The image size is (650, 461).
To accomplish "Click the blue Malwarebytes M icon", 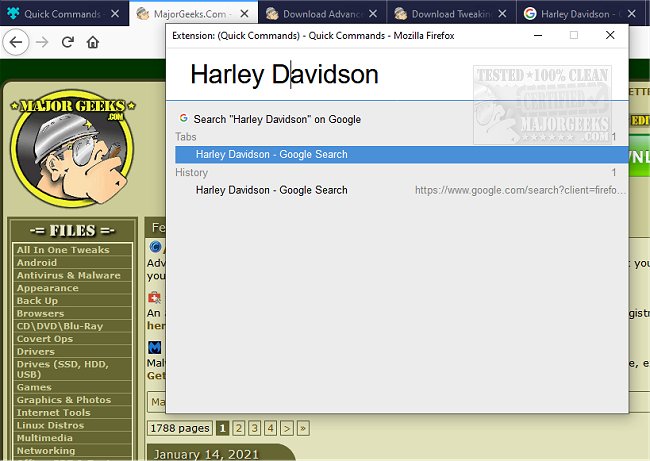I will [x=155, y=347].
